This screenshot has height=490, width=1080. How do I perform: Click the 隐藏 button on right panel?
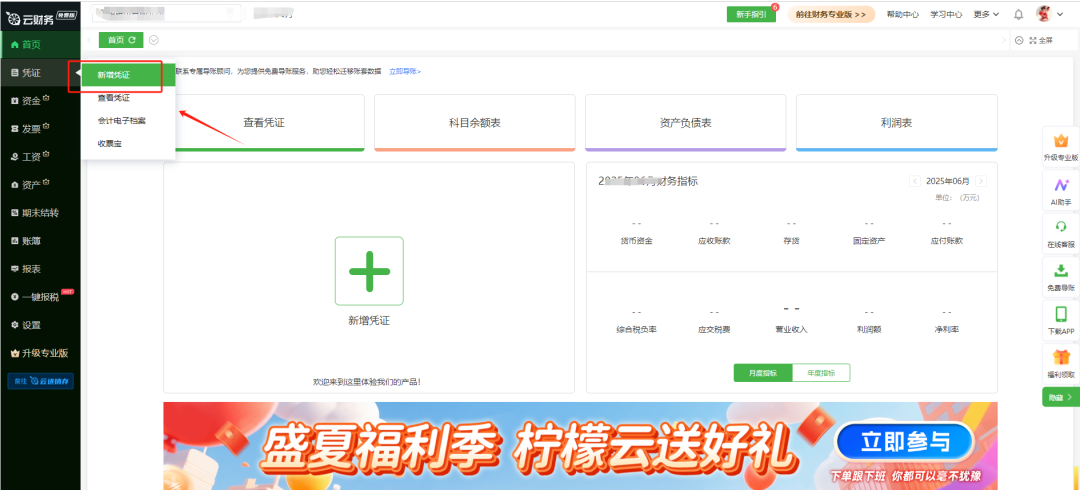pyautogui.click(x=1061, y=397)
